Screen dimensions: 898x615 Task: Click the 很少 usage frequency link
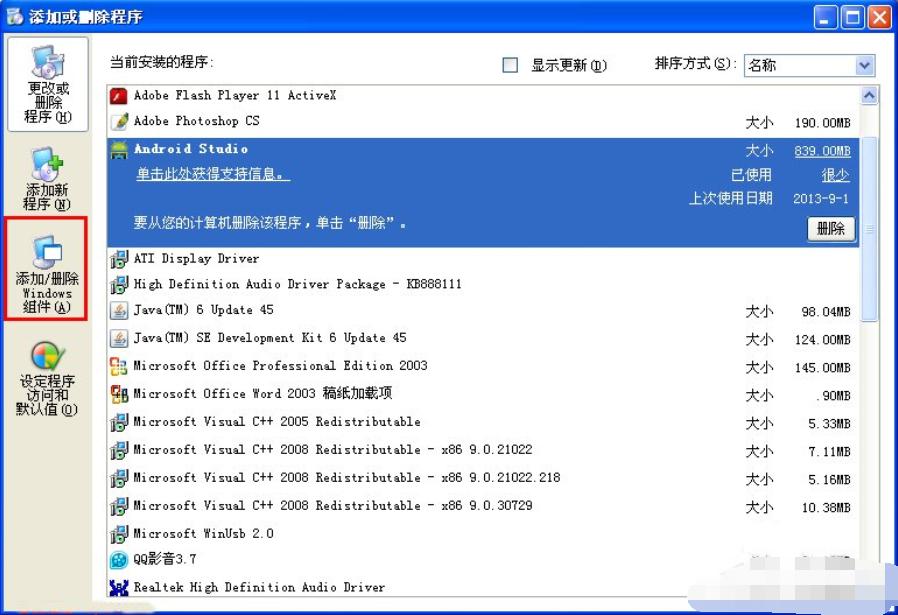click(836, 175)
